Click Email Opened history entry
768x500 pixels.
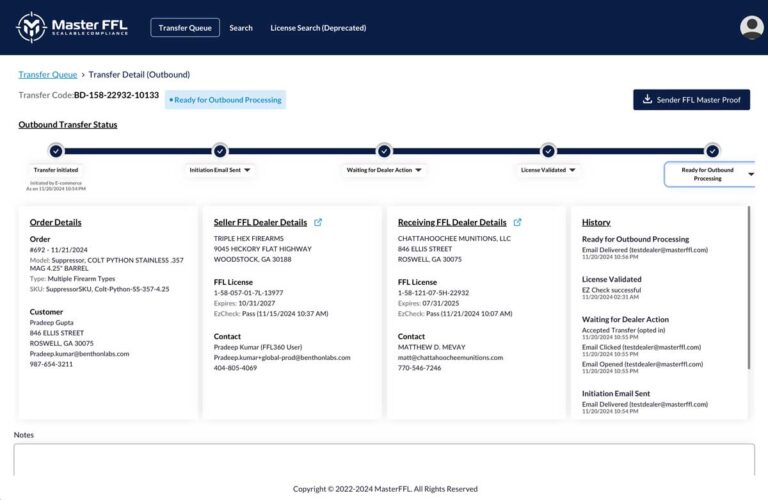[642, 364]
